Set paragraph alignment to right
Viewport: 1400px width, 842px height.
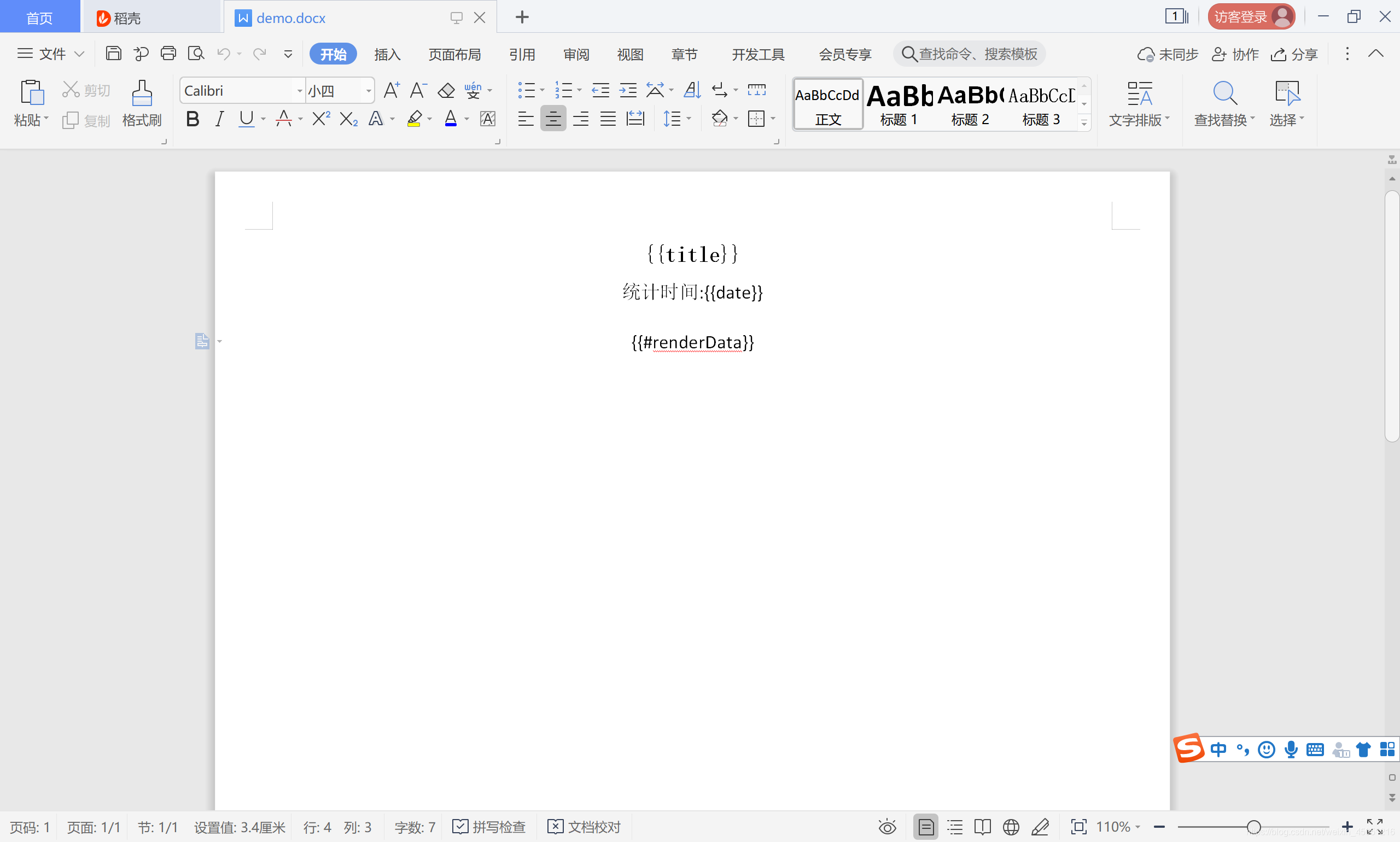[x=581, y=119]
